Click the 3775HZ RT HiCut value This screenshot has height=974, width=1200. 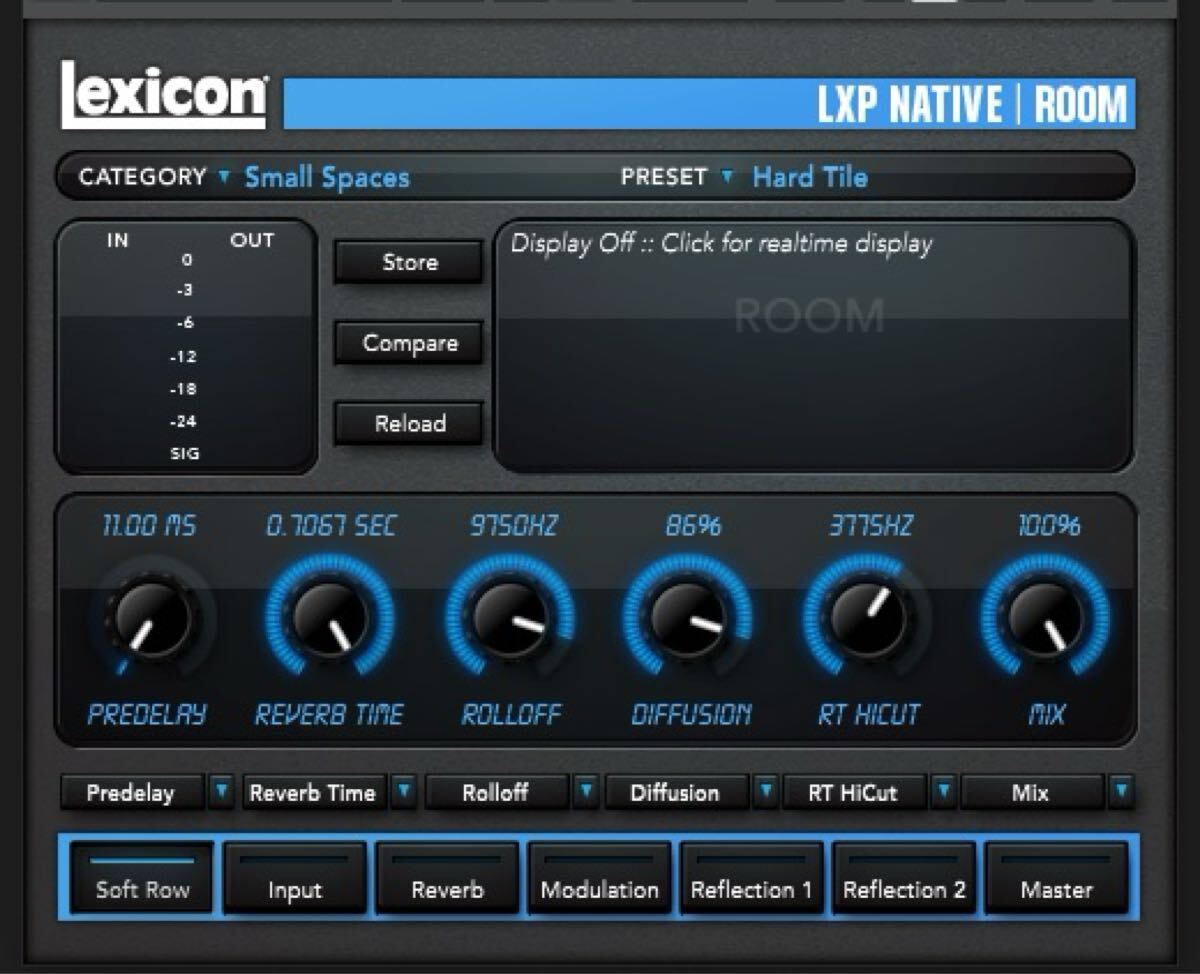click(870, 526)
